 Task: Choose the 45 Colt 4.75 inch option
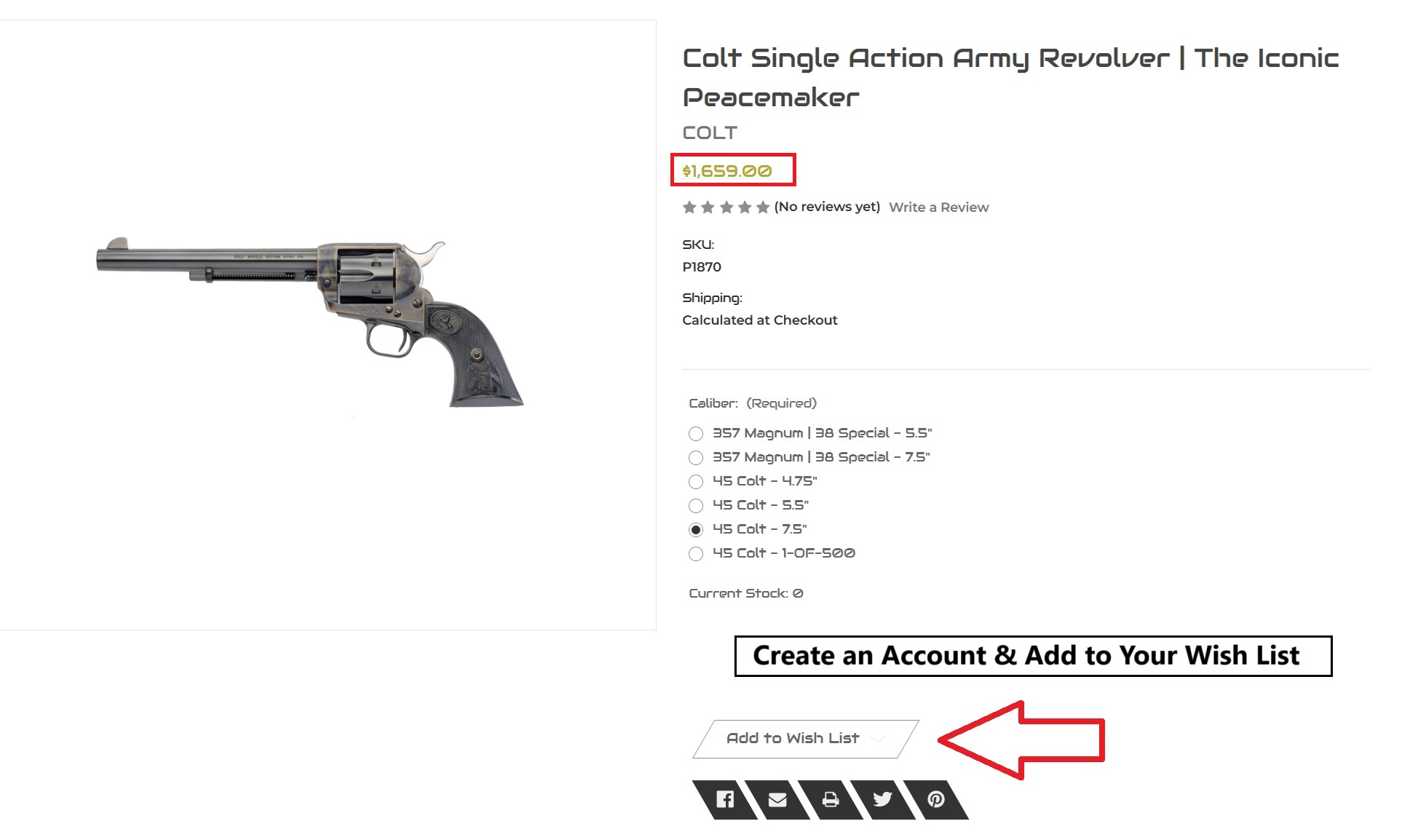click(x=696, y=481)
